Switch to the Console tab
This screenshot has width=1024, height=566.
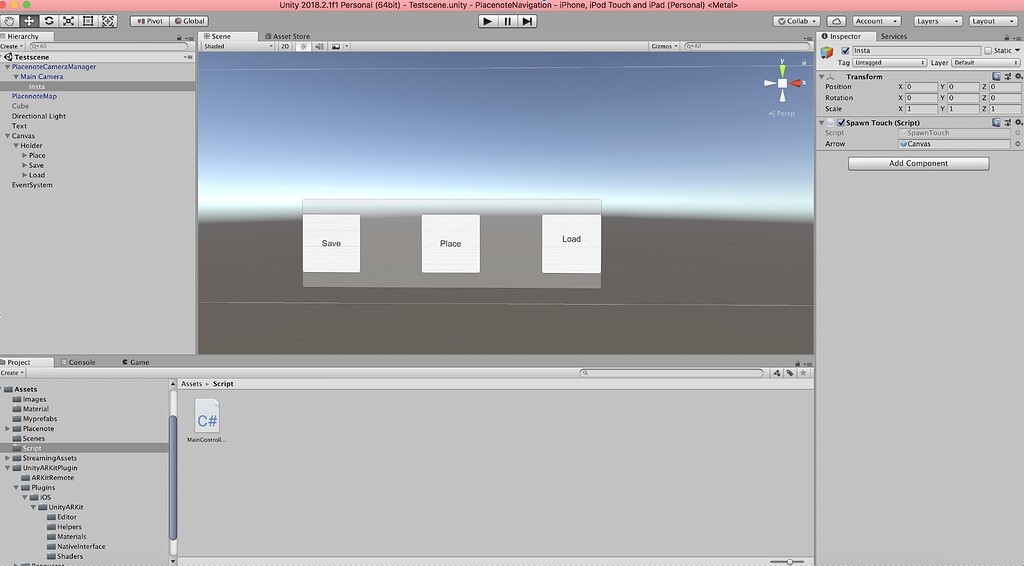78,362
